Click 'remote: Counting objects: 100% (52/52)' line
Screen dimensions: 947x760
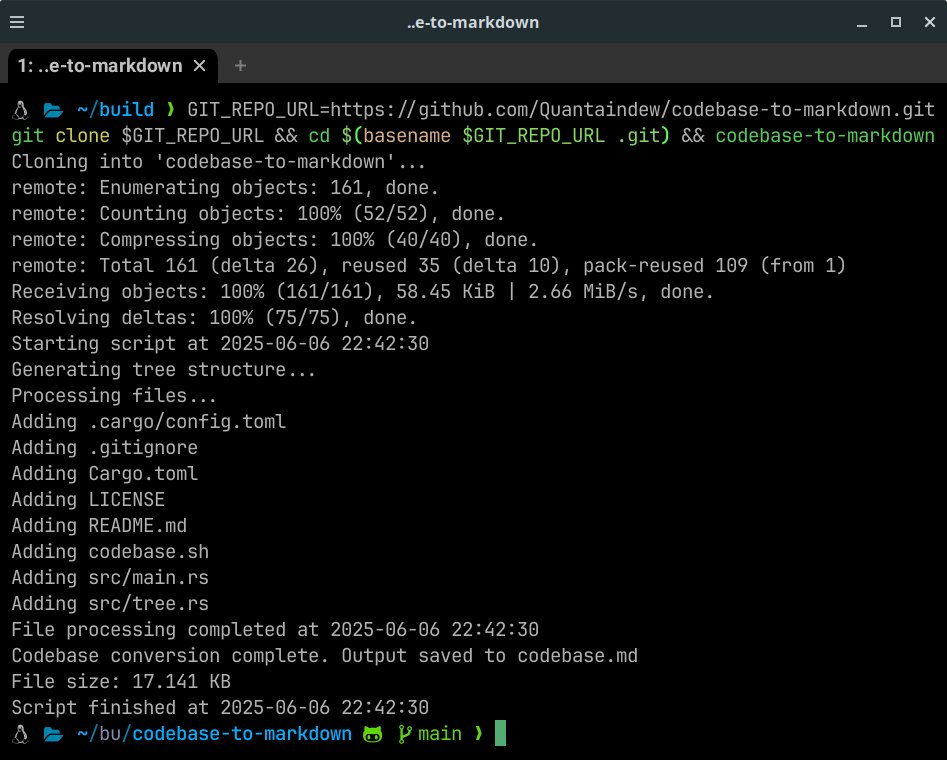258,213
